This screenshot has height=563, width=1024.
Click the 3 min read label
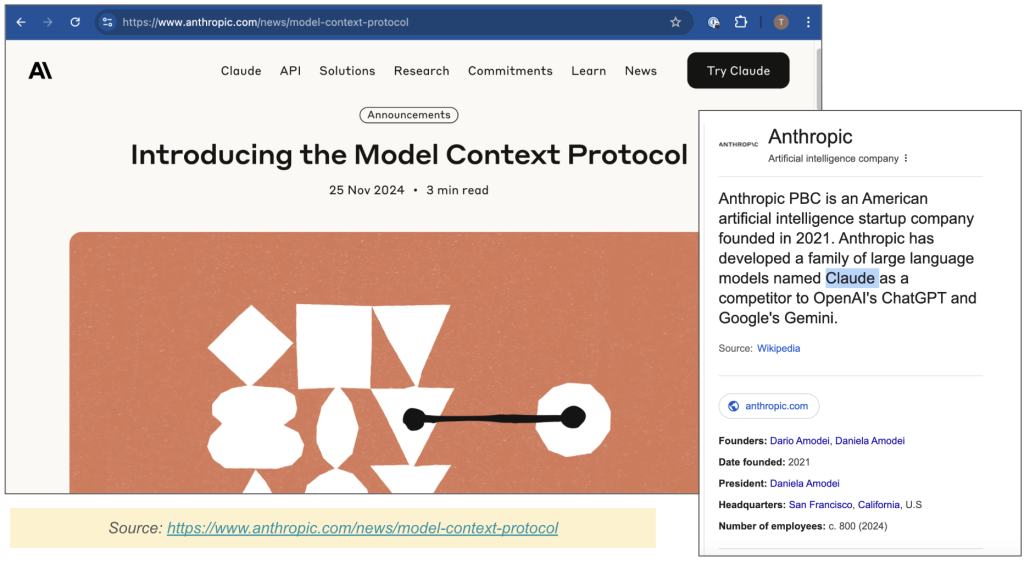[x=457, y=190]
